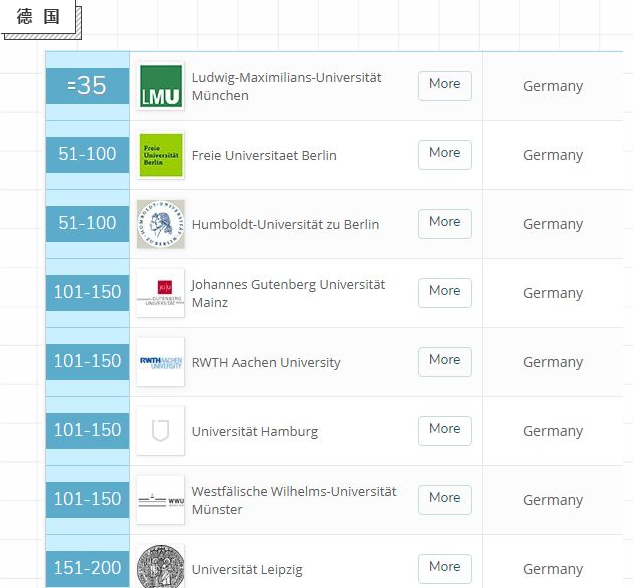Screen dimensions: 633x588
Task: Select Germany in the RWTH Aachen row
Action: coord(553,362)
